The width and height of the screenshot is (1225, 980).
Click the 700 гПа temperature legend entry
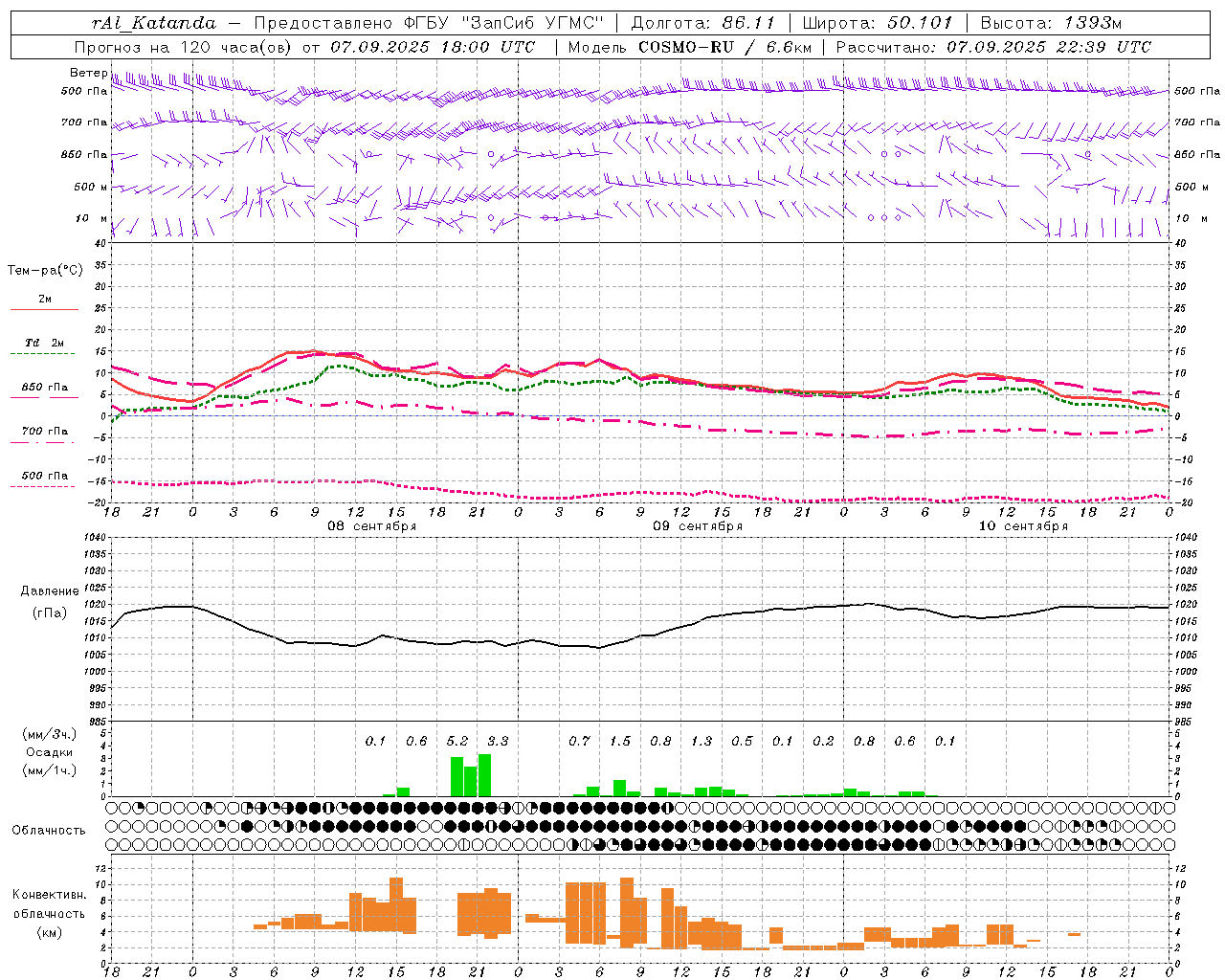45,432
